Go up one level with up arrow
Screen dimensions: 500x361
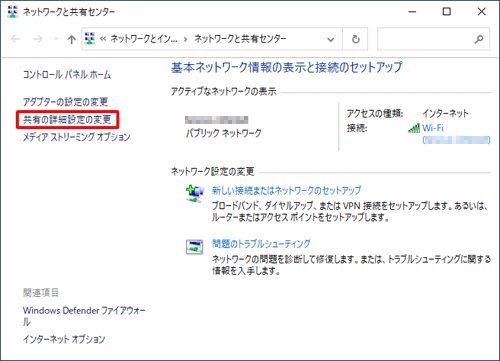[x=71, y=39]
